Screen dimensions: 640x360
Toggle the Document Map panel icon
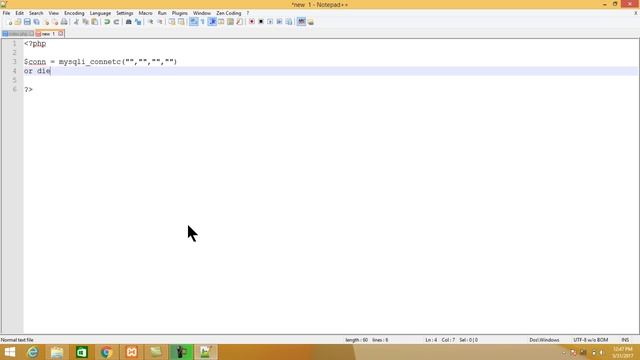point(231,22)
